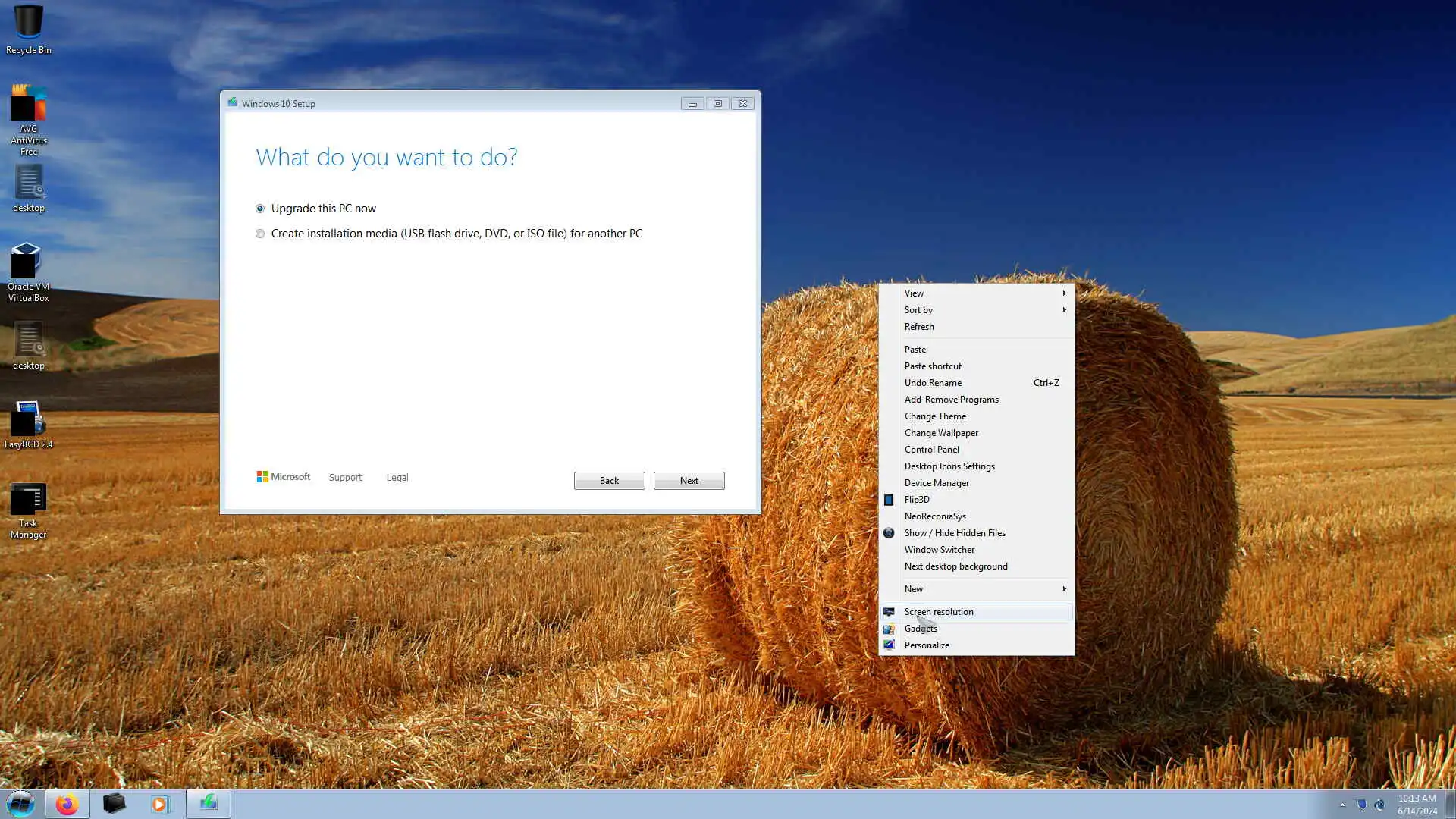Open the media player taskbar icon
The width and height of the screenshot is (1456, 819).
160,804
